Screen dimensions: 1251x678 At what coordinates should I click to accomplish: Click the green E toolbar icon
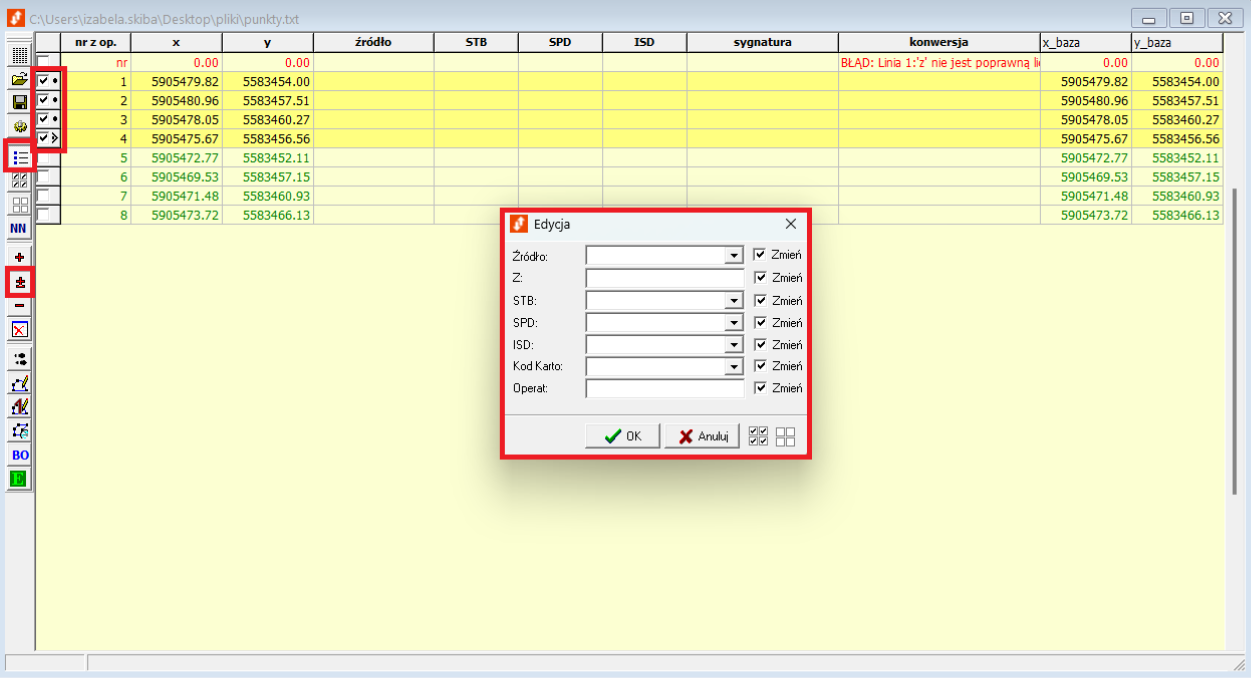click(x=20, y=479)
